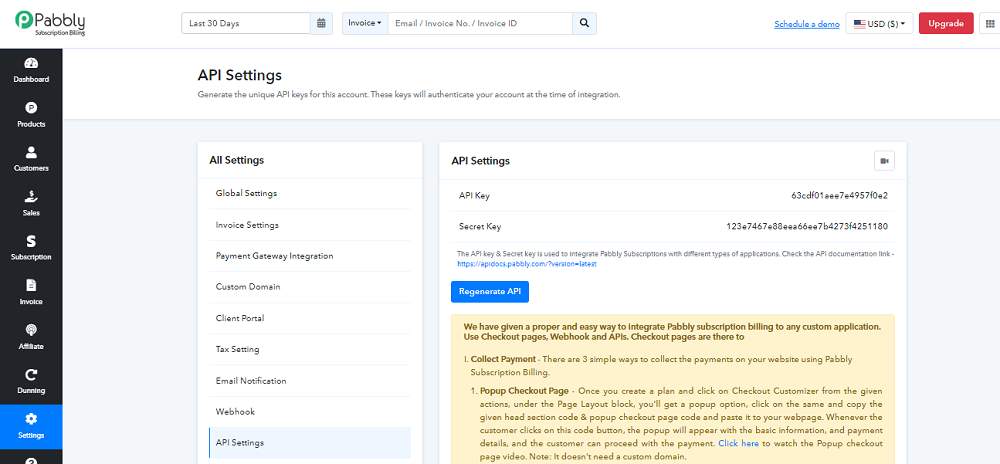Click the Secret Key value string
The image size is (1000, 464).
807,226
